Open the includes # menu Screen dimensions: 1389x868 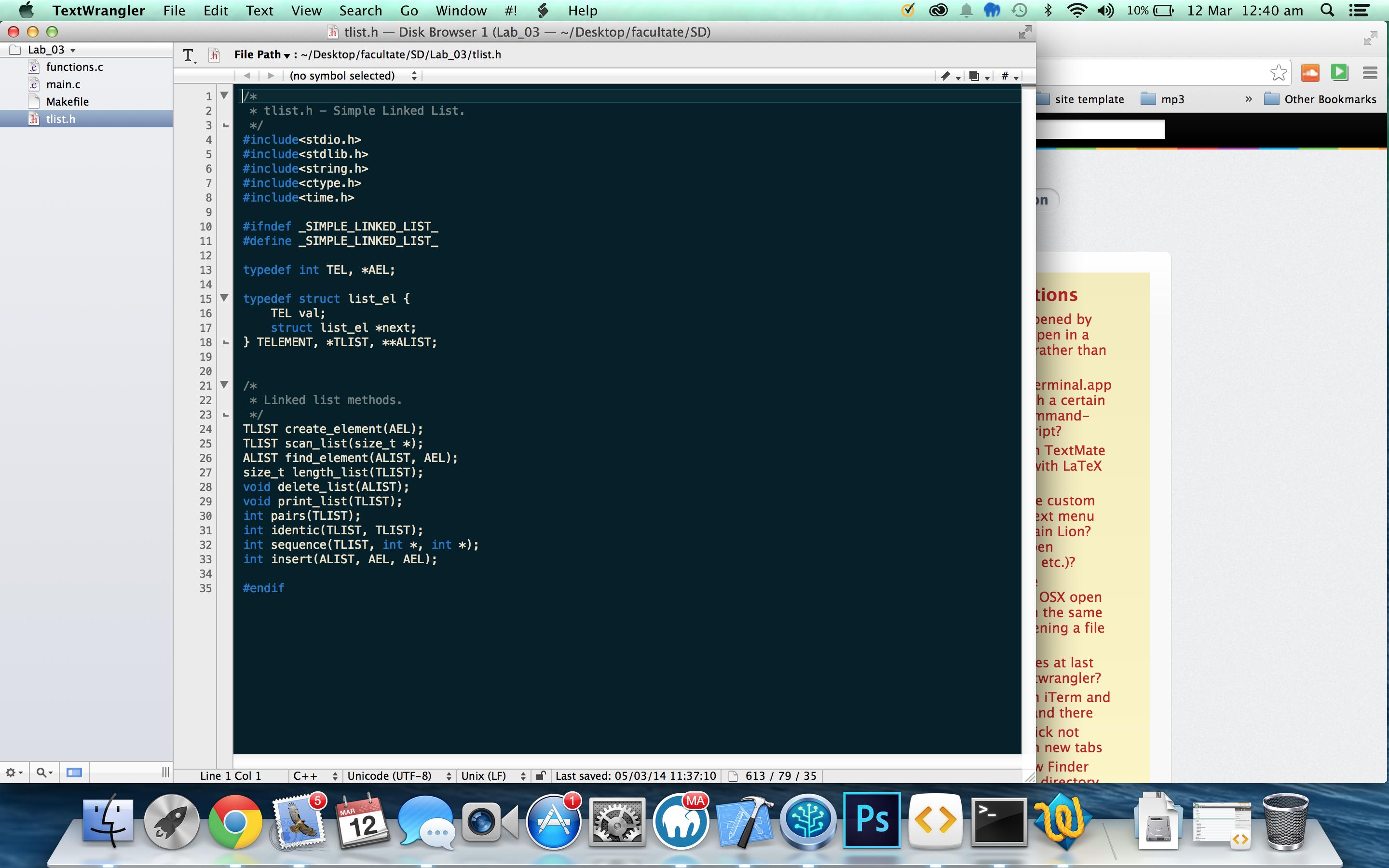click(1009, 76)
